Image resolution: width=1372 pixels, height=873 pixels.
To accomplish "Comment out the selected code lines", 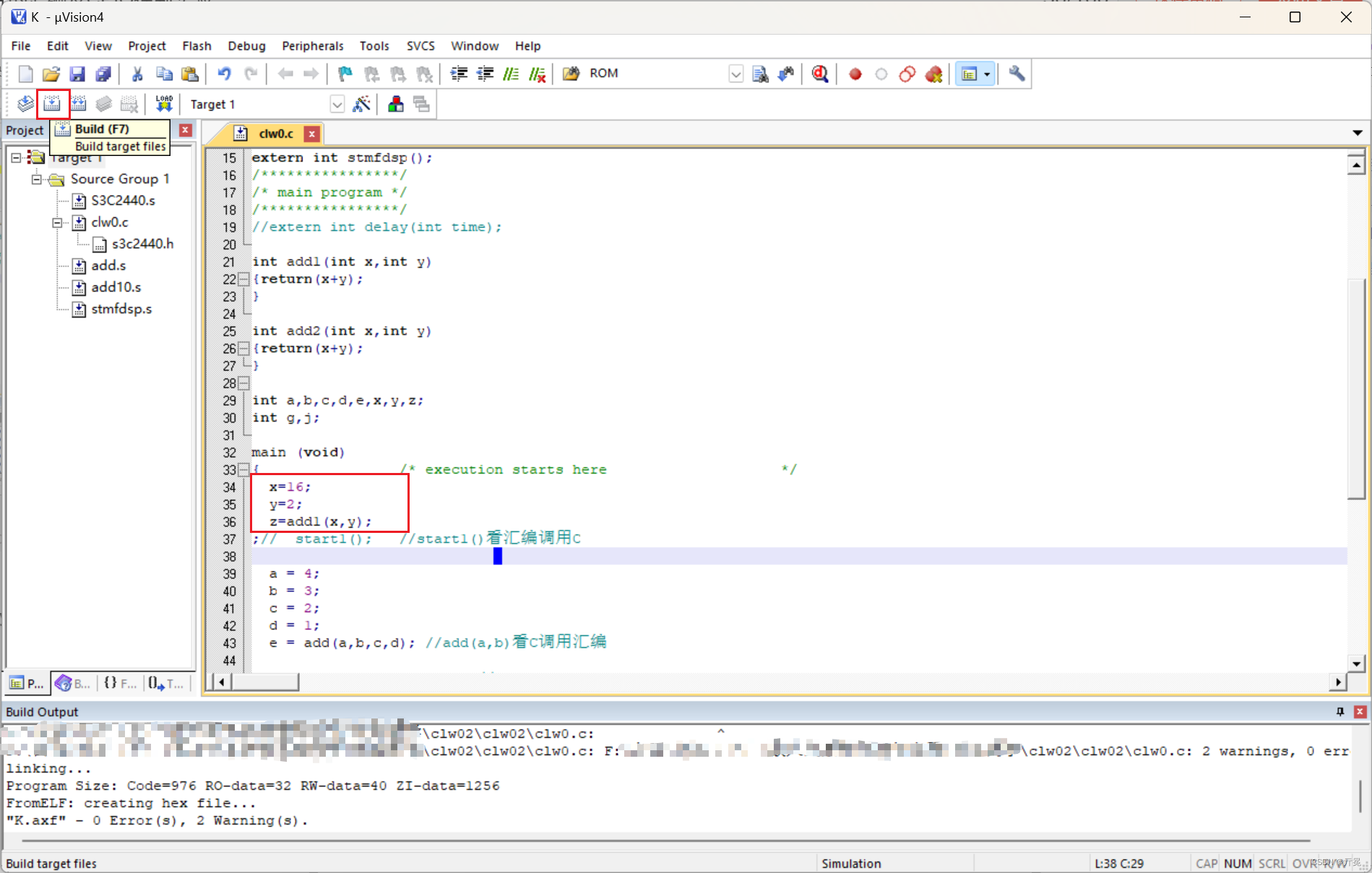I will (511, 74).
